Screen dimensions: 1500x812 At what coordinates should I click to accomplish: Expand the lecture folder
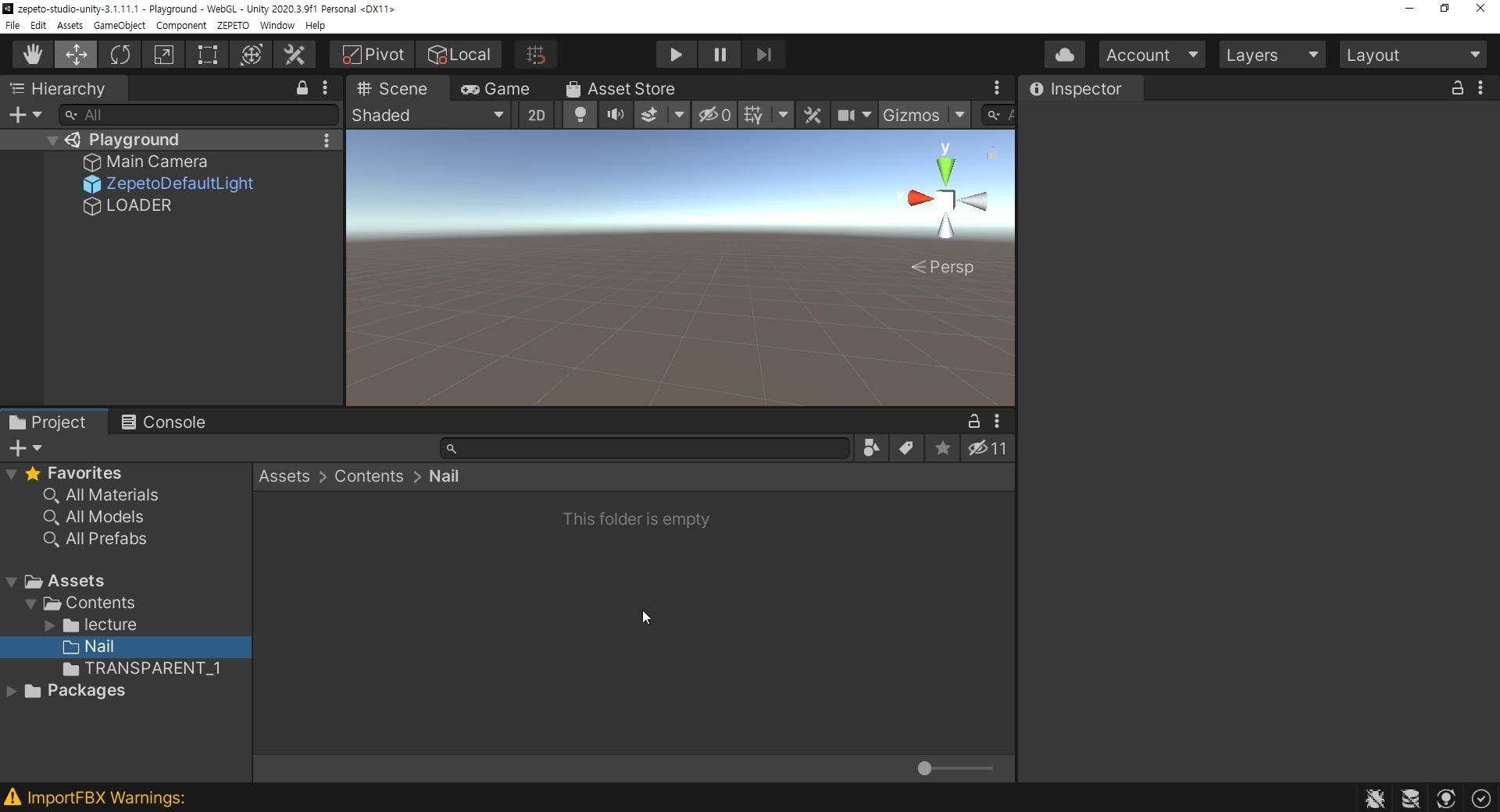coord(49,625)
